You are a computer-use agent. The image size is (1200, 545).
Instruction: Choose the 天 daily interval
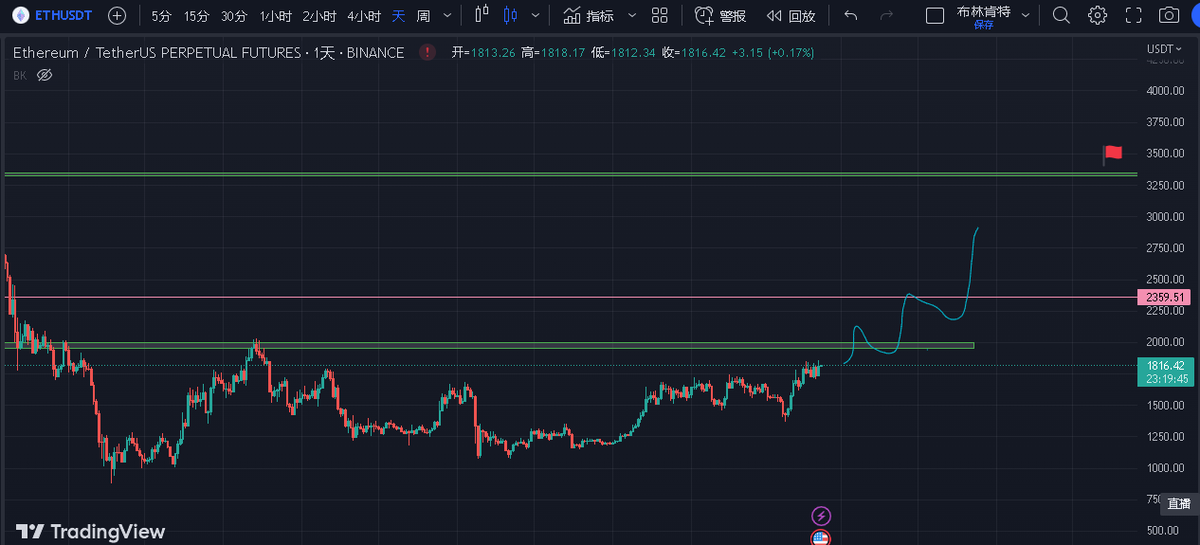(x=398, y=16)
